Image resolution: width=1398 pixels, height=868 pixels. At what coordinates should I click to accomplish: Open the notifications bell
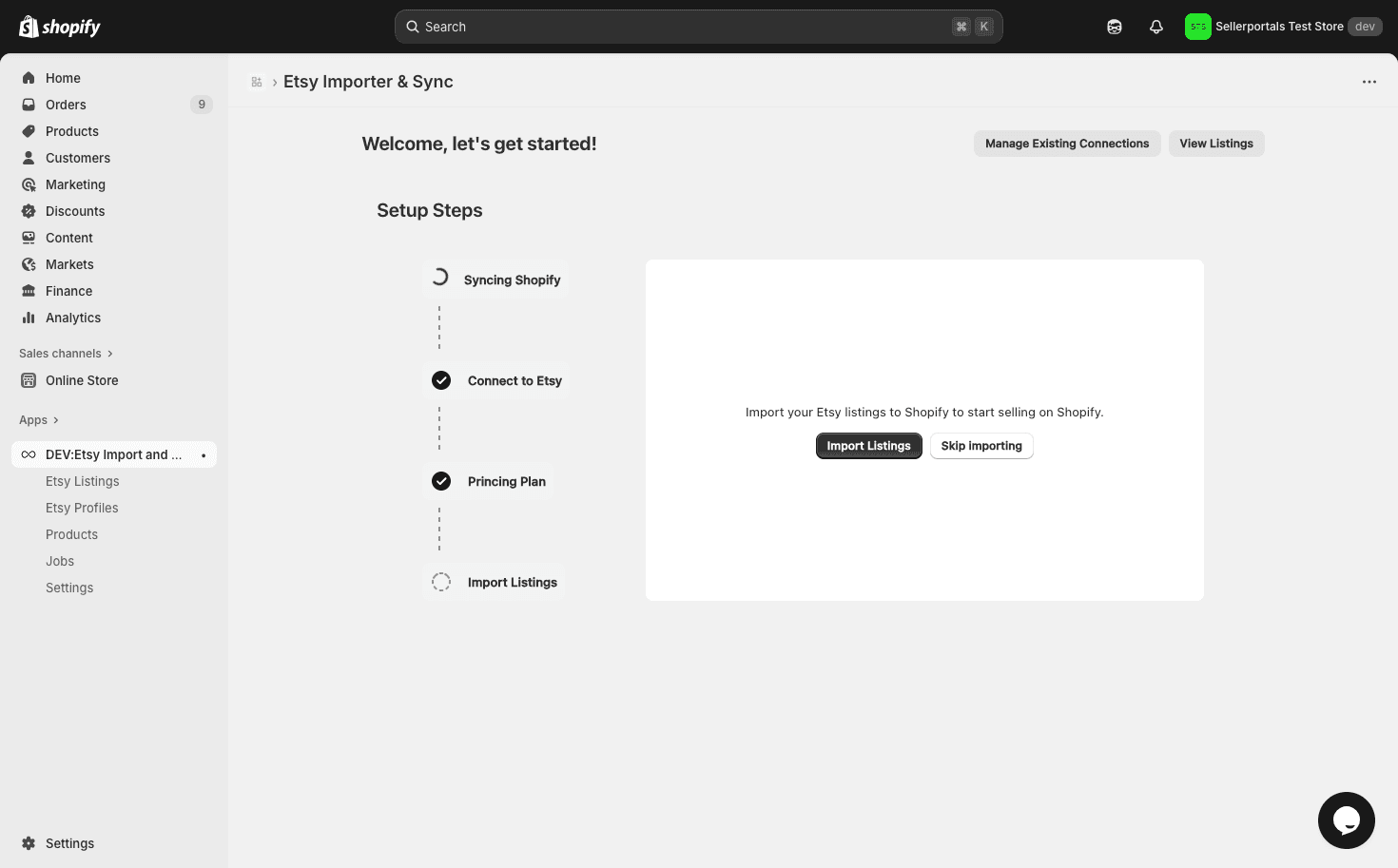(x=1156, y=27)
